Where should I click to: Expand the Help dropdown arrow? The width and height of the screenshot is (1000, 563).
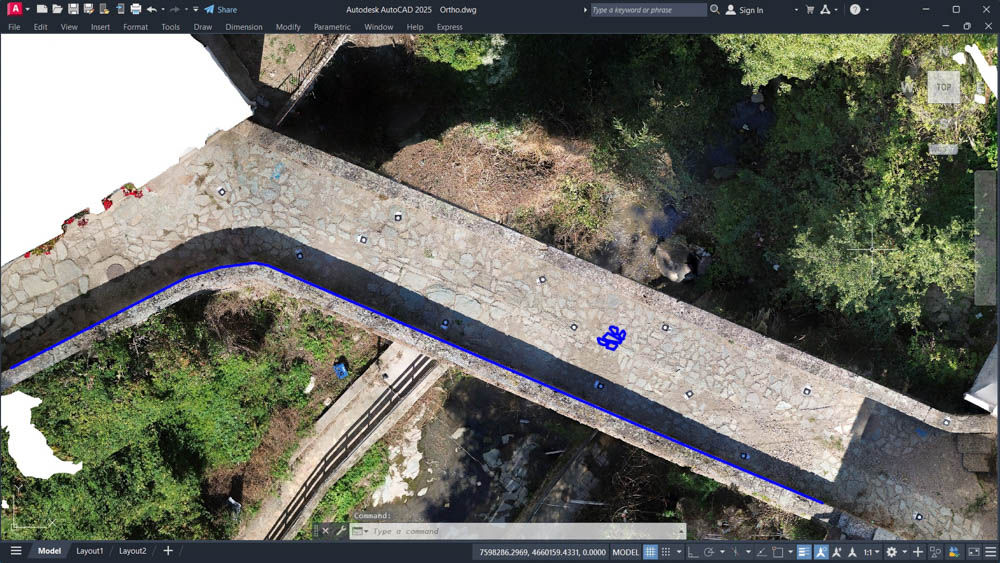(867, 10)
